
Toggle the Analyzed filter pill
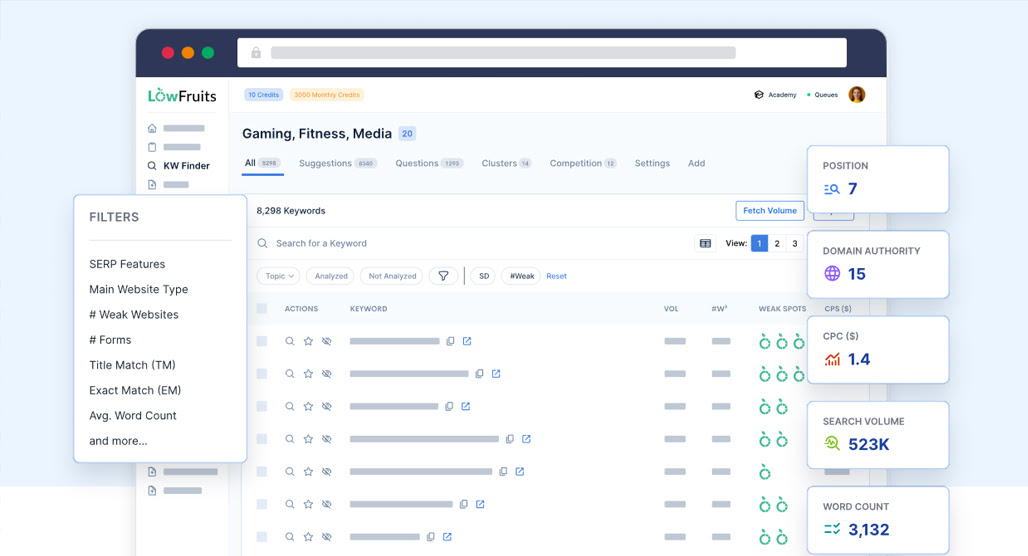pos(331,276)
